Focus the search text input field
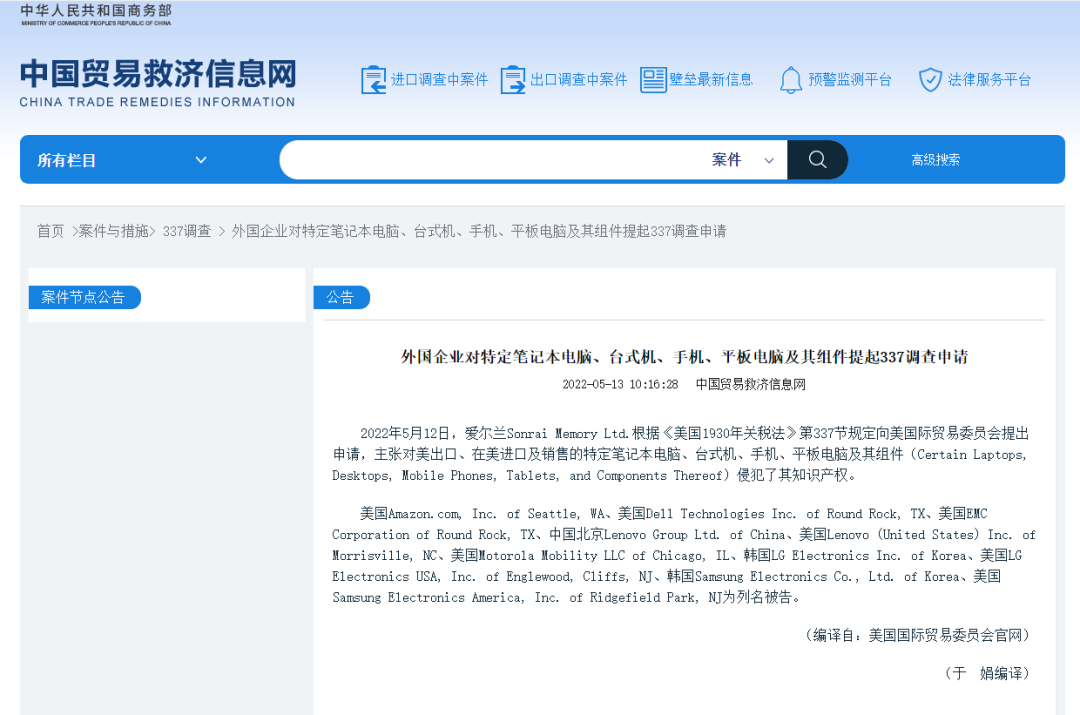This screenshot has width=1080, height=715. click(x=492, y=160)
